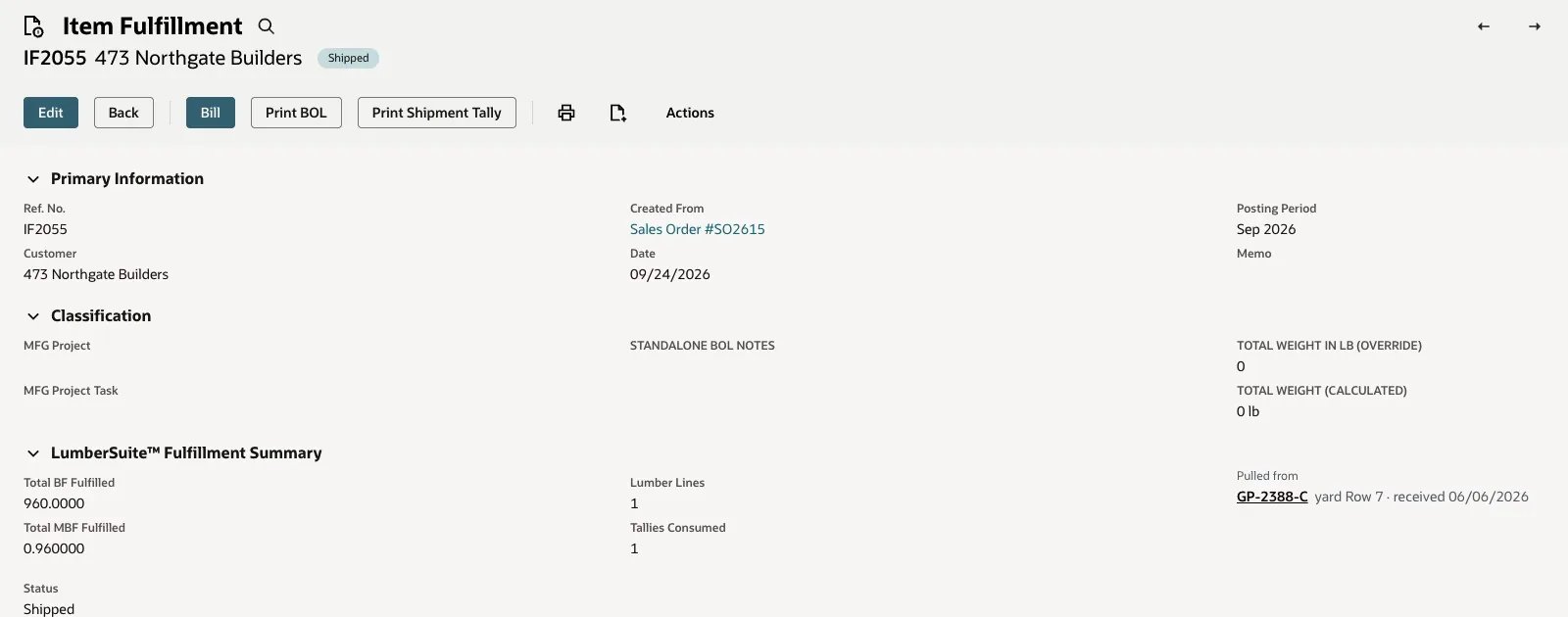
Task: Click Print Shipment Tally button
Action: (x=437, y=113)
